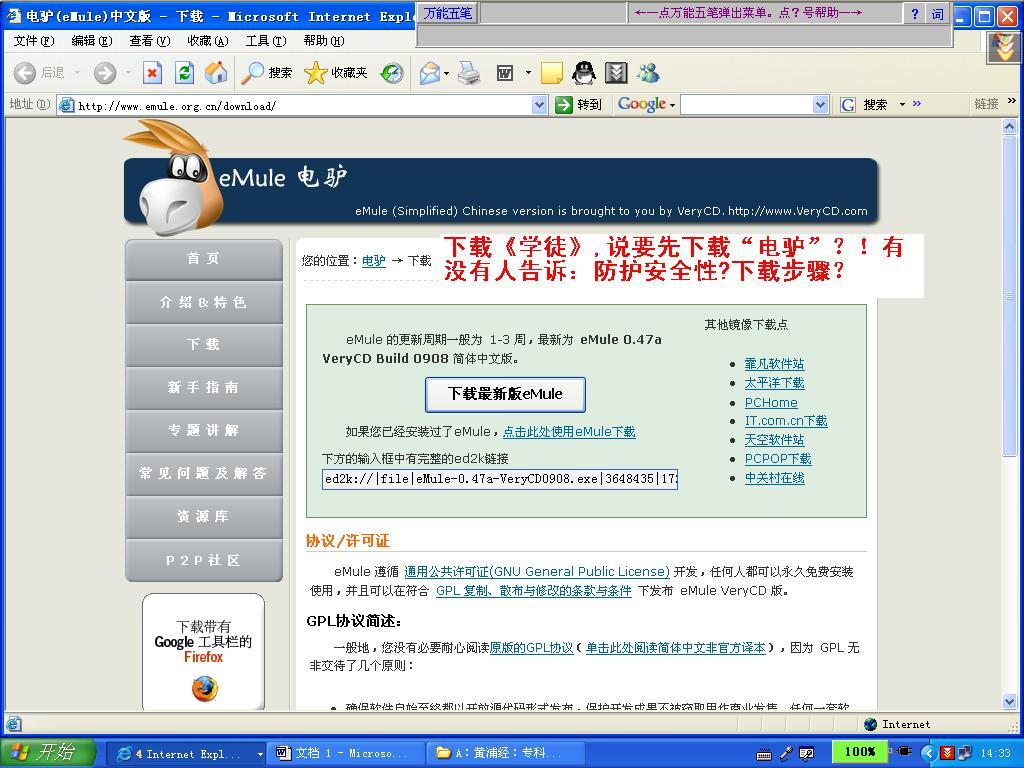Click the yellow note icon in the toolbar
1024x768 pixels.
[552, 72]
